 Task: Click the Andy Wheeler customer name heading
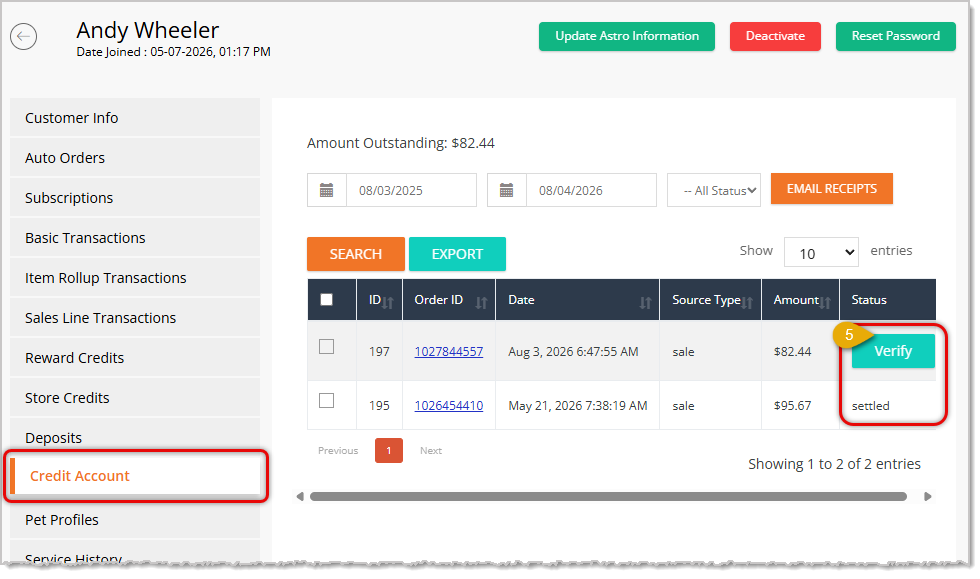tap(148, 30)
